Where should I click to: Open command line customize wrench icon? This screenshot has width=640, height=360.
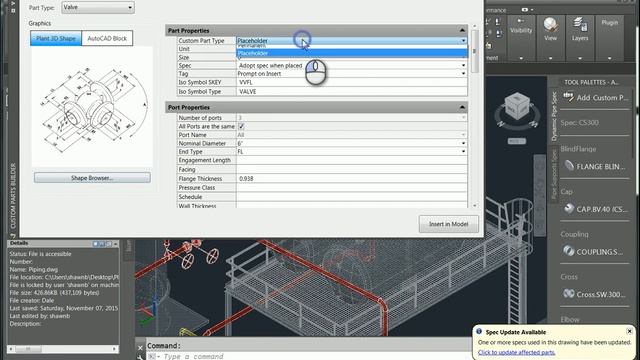pyautogui.click(x=140, y=357)
